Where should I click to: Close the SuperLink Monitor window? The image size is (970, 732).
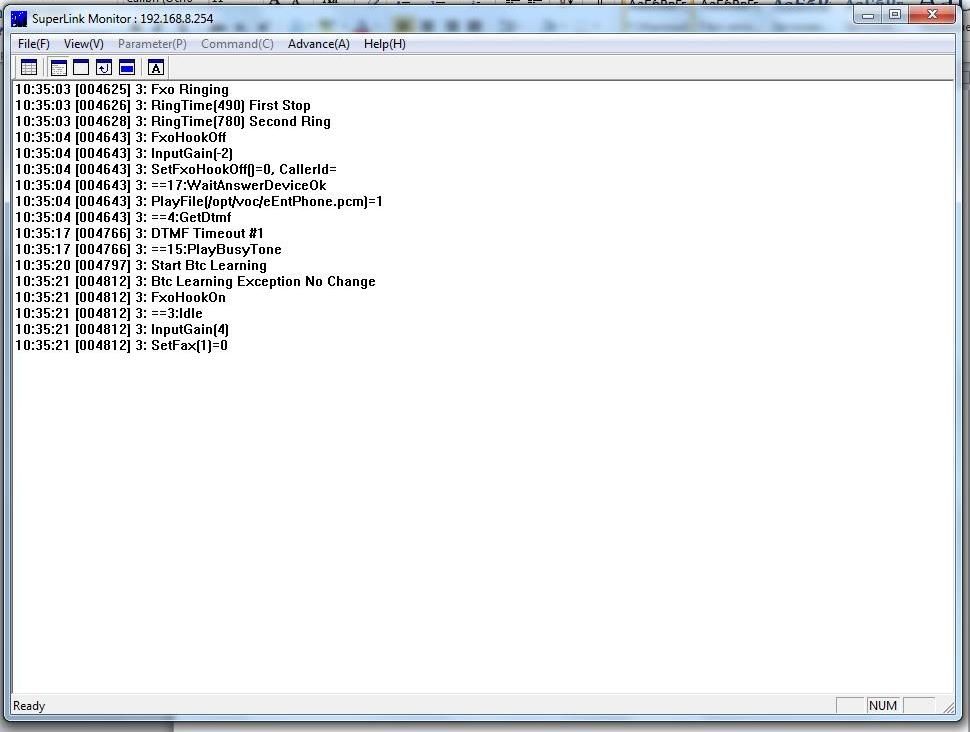[x=932, y=15]
